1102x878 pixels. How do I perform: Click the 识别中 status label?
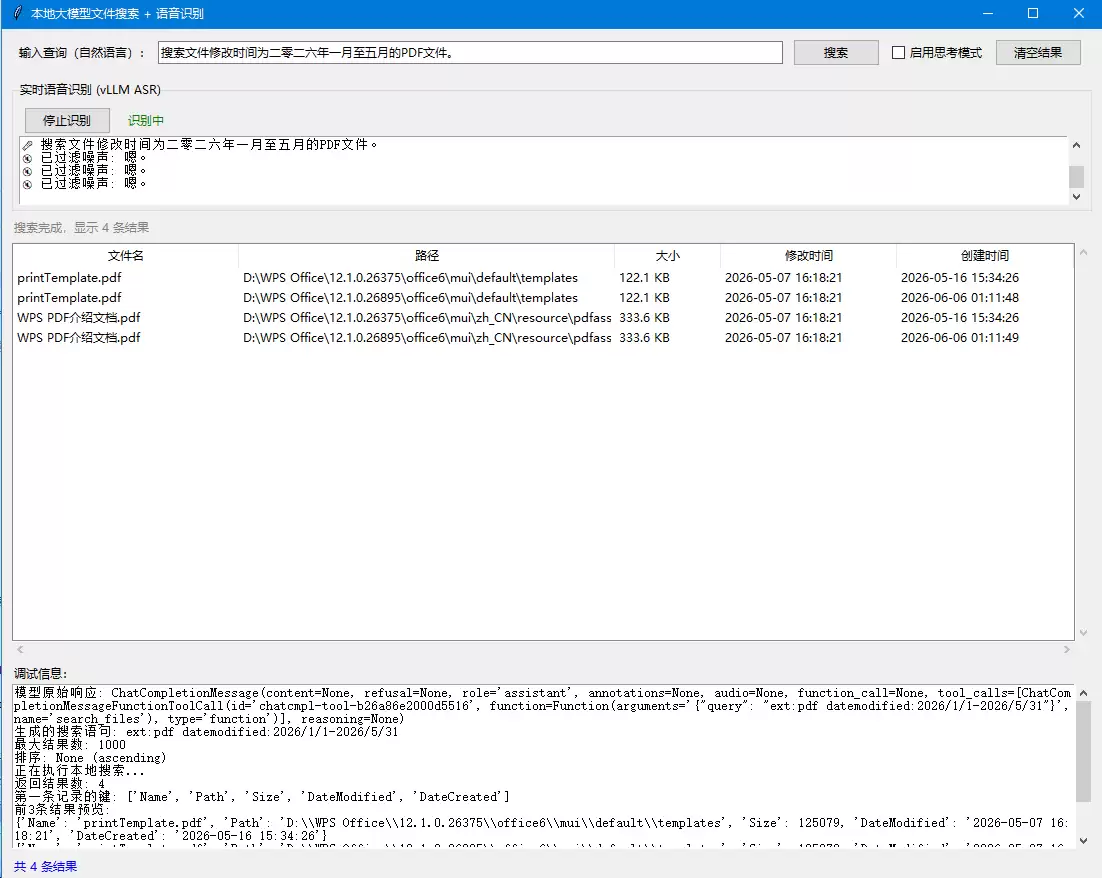coord(145,120)
